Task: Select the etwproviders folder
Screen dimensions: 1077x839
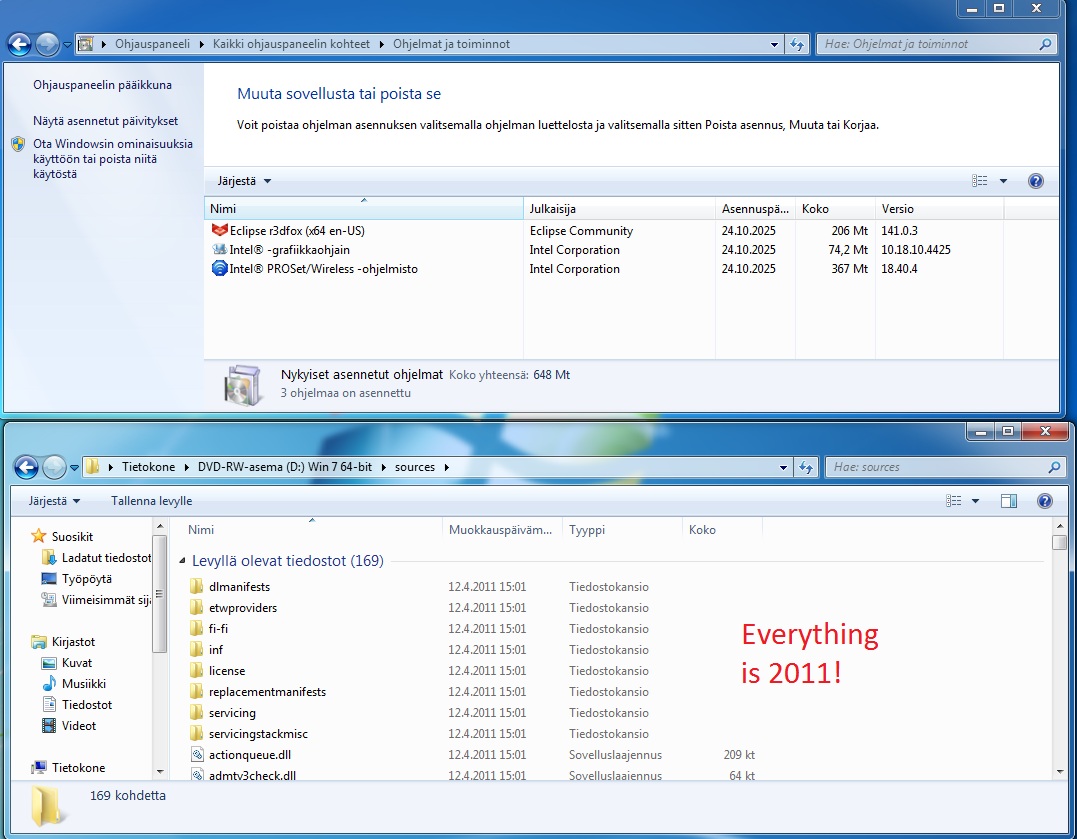Action: pyautogui.click(x=242, y=607)
